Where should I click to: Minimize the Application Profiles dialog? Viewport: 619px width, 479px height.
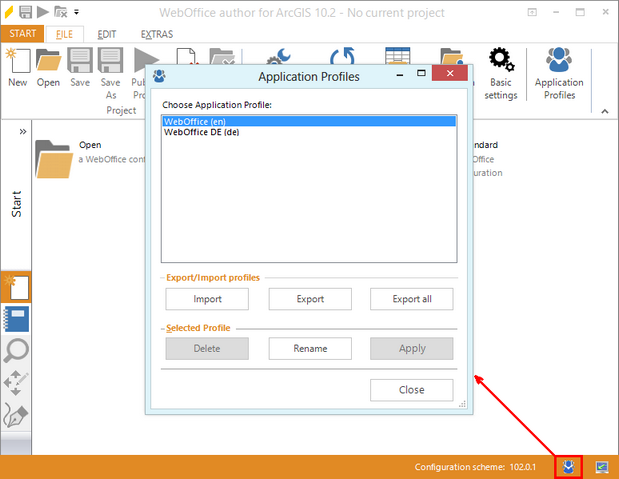click(400, 74)
